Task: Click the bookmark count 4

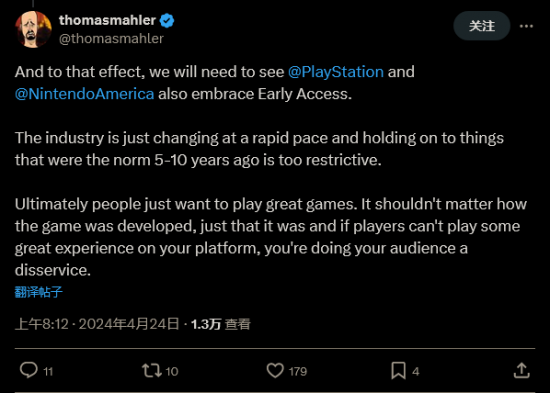Action: 416,372
